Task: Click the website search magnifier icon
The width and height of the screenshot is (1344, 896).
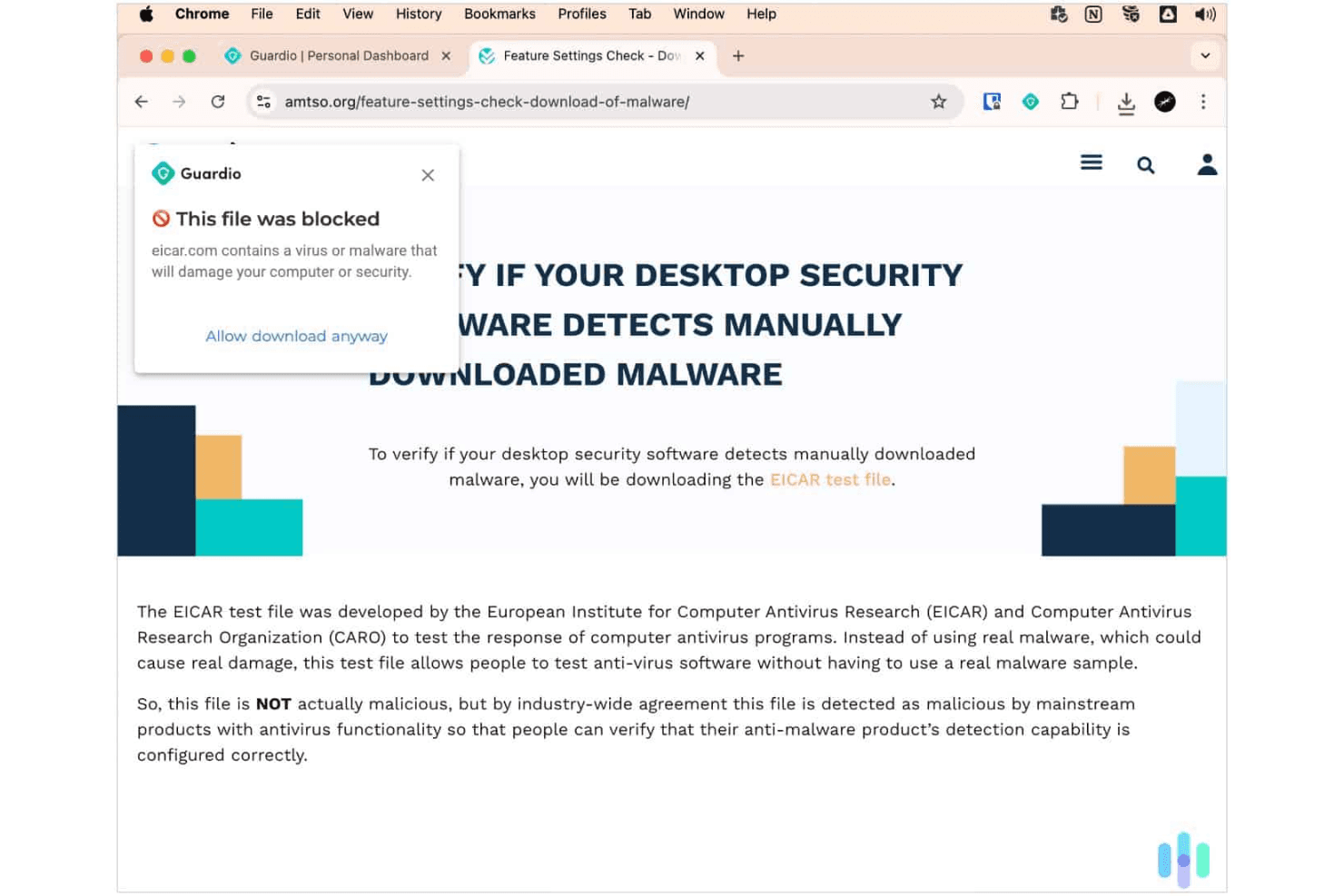Action: pyautogui.click(x=1146, y=164)
